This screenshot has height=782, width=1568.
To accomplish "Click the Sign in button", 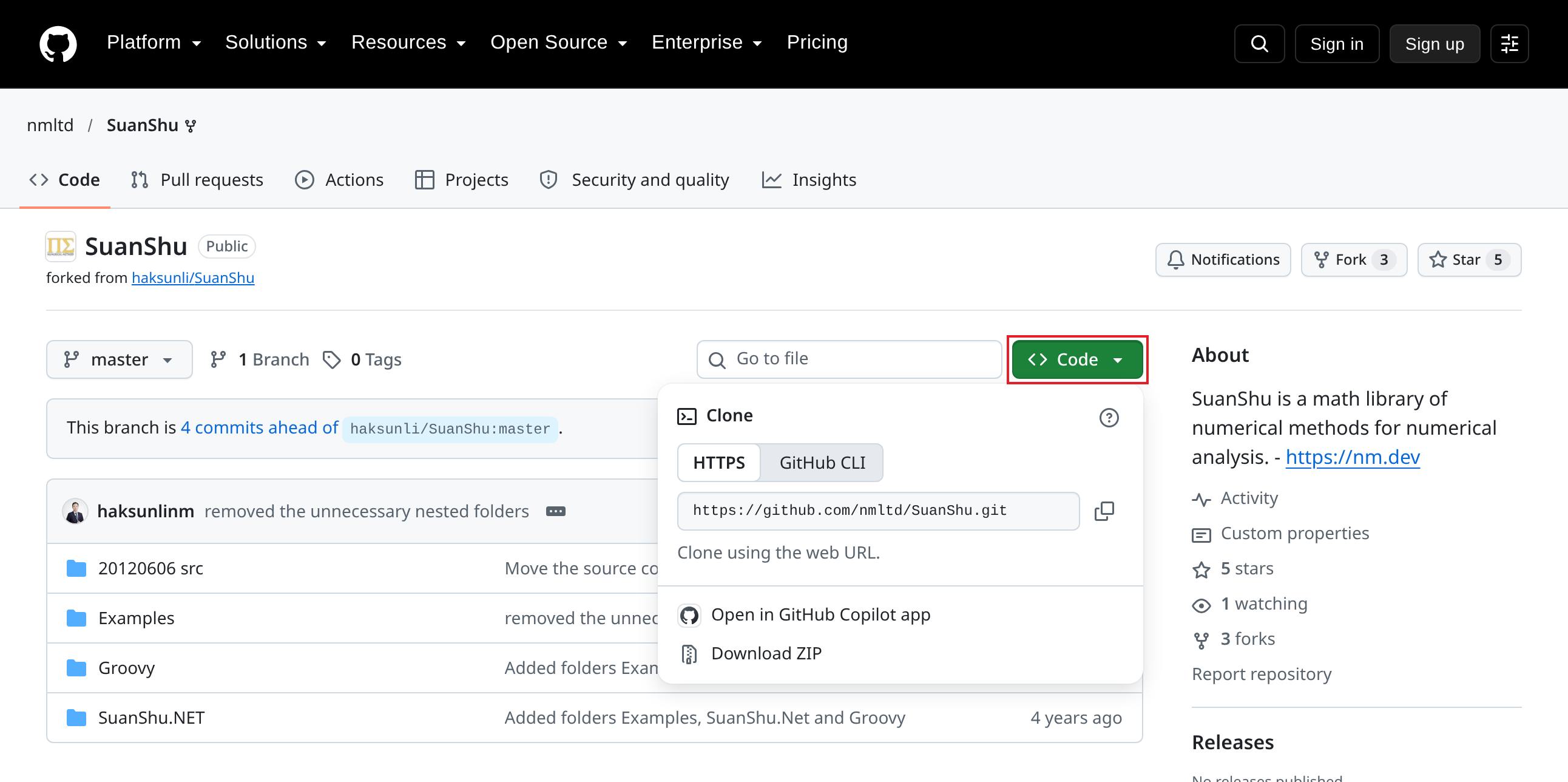I will pyautogui.click(x=1337, y=44).
